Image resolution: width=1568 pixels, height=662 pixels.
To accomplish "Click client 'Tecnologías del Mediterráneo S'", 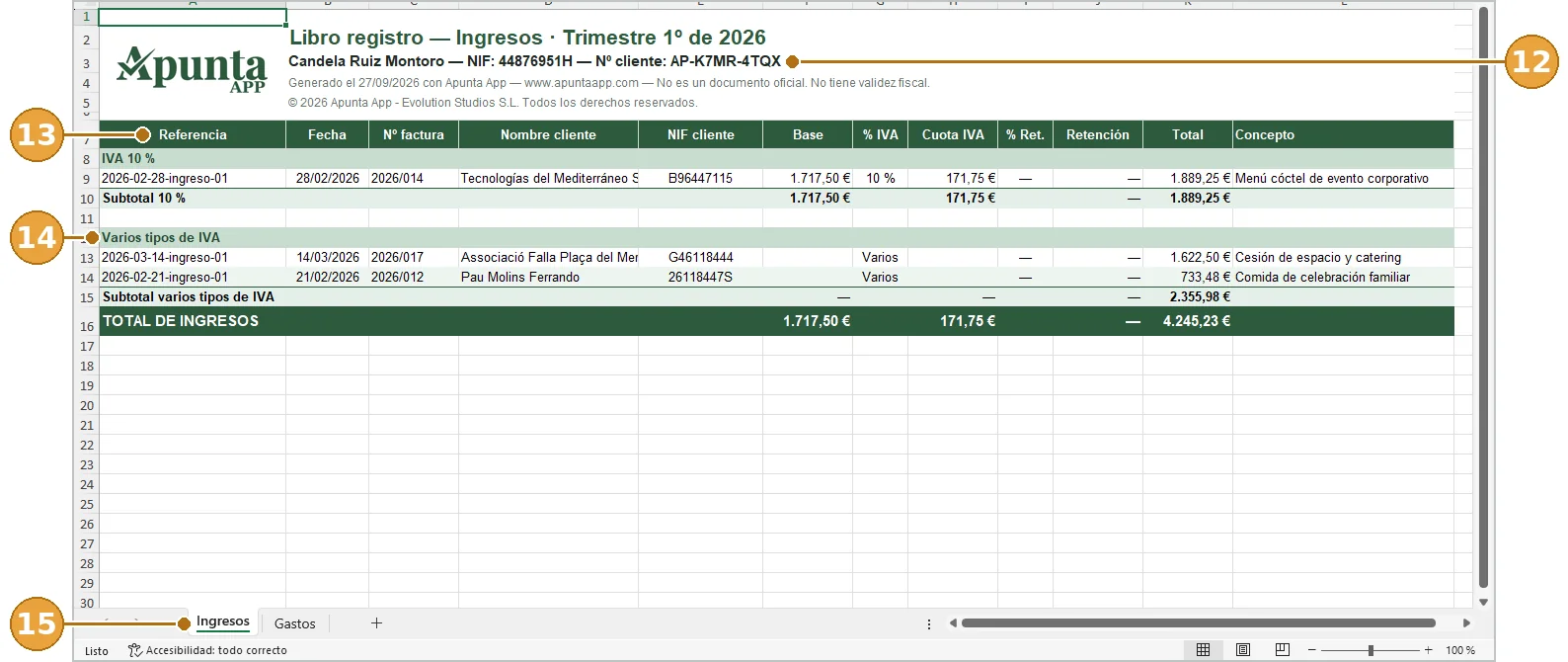I will (548, 179).
